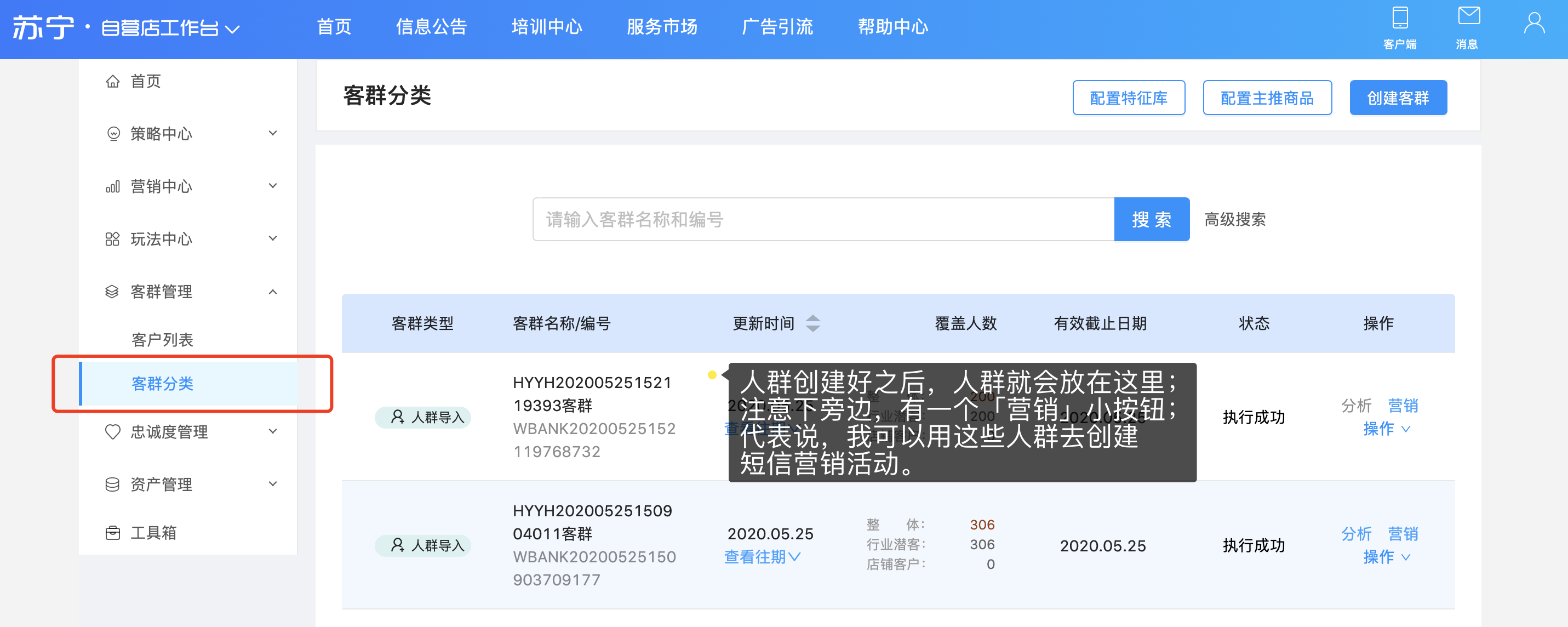Click the 工具箱 toolbox icon

pyautogui.click(x=113, y=533)
